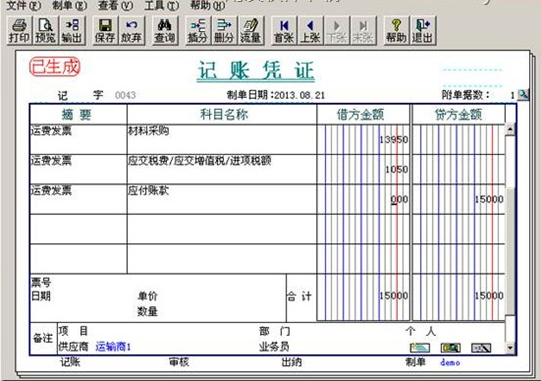Click scroll down arrow of voucher table

click(x=510, y=348)
